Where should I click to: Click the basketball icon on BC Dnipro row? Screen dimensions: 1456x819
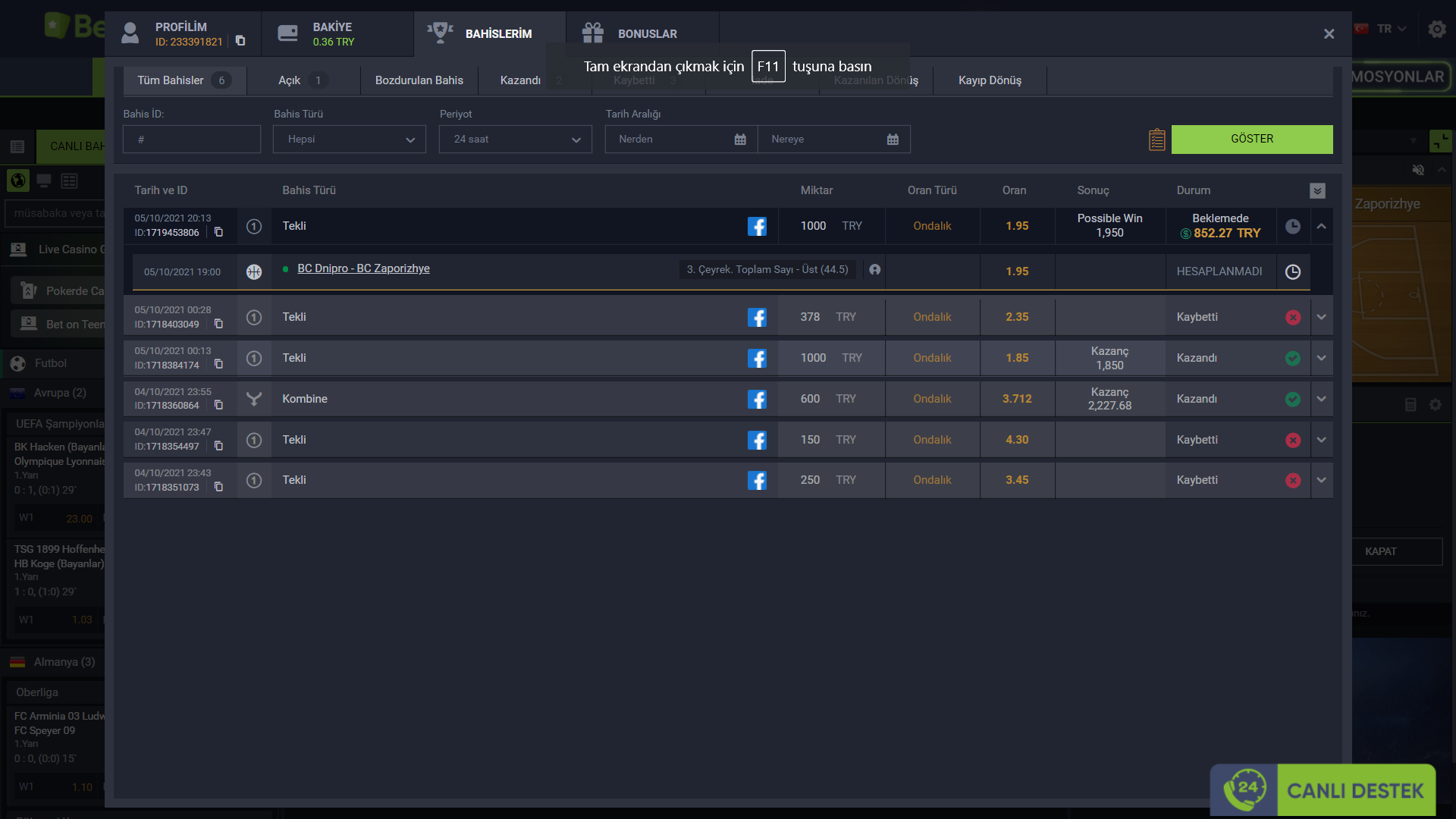click(254, 271)
